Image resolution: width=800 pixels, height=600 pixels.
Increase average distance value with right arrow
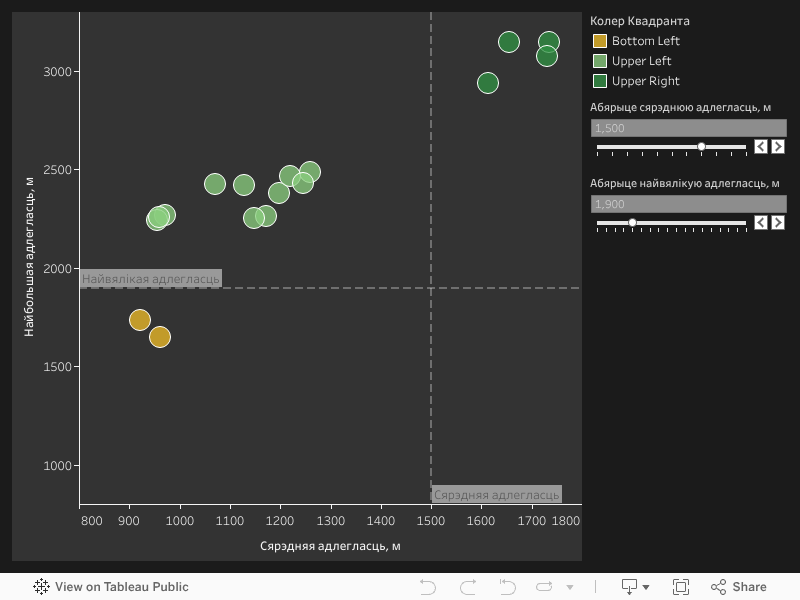(x=777, y=147)
